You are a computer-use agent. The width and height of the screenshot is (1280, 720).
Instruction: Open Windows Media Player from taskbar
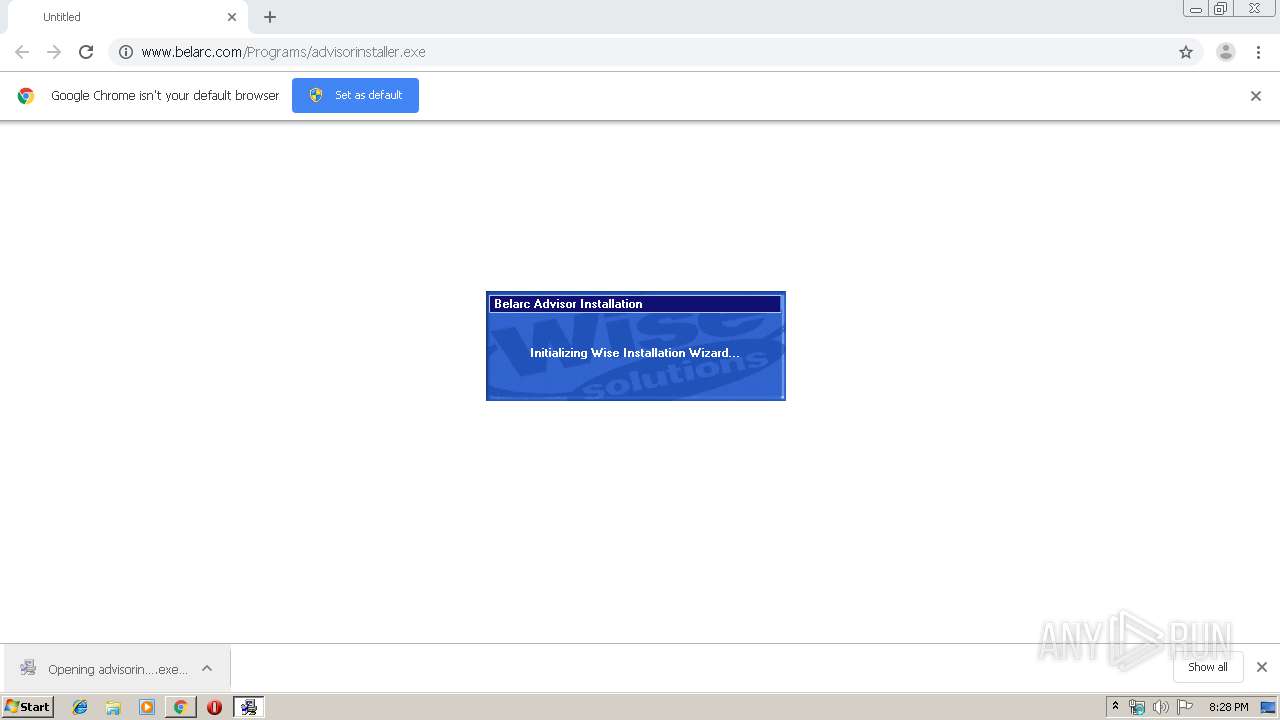coord(147,707)
